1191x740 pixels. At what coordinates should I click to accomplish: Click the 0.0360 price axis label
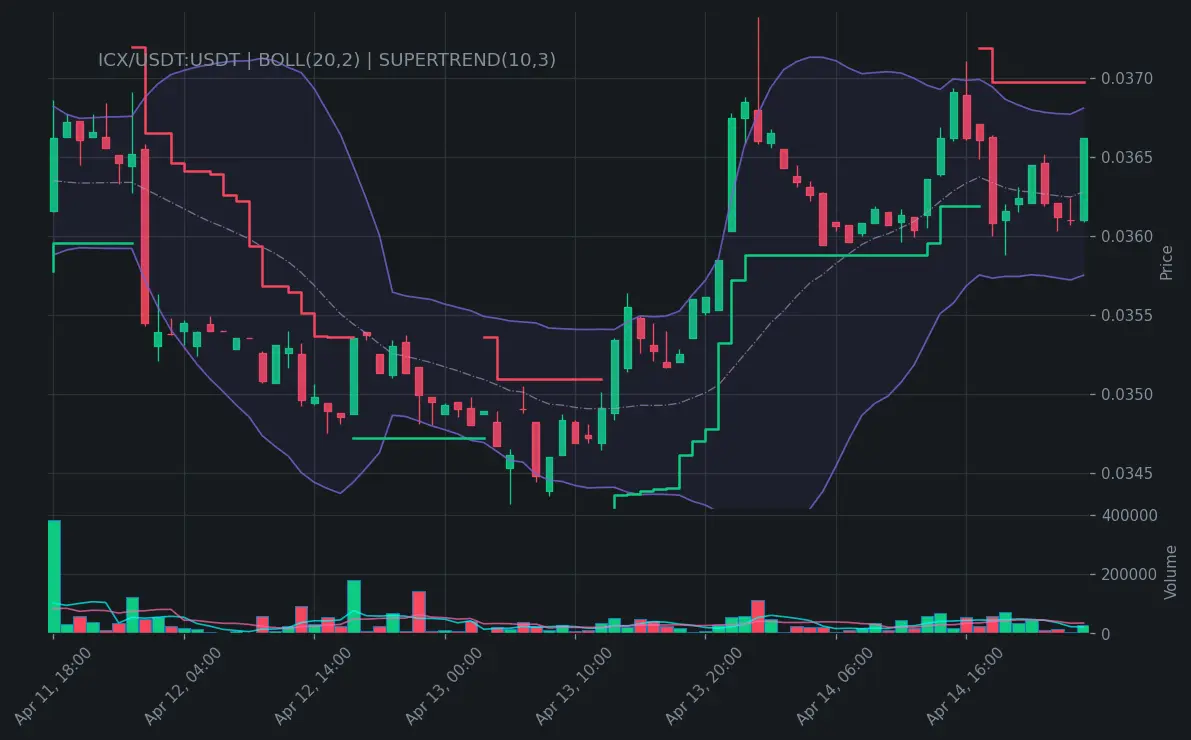tap(1127, 236)
